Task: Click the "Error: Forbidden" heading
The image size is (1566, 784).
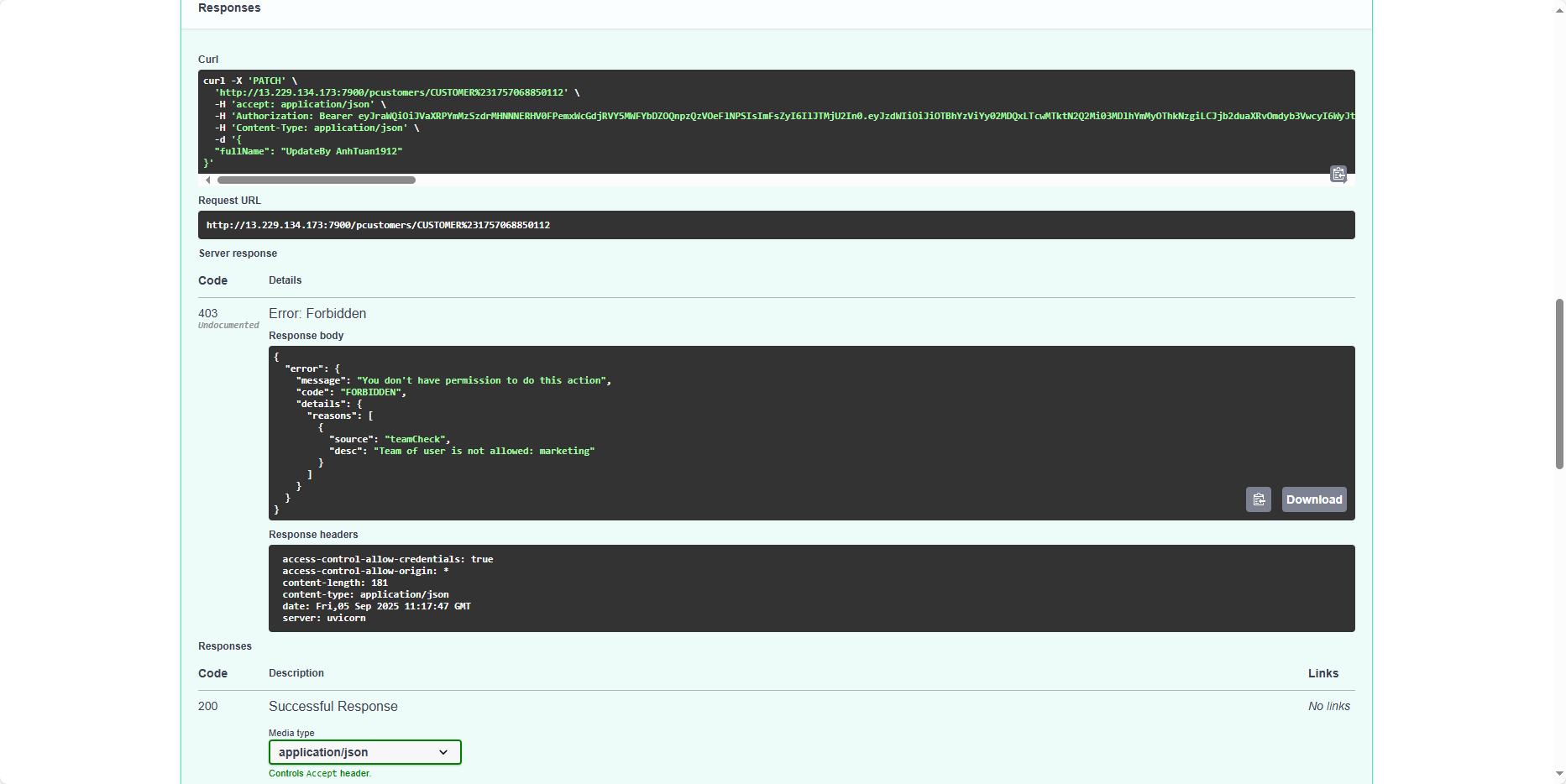Action: (317, 313)
